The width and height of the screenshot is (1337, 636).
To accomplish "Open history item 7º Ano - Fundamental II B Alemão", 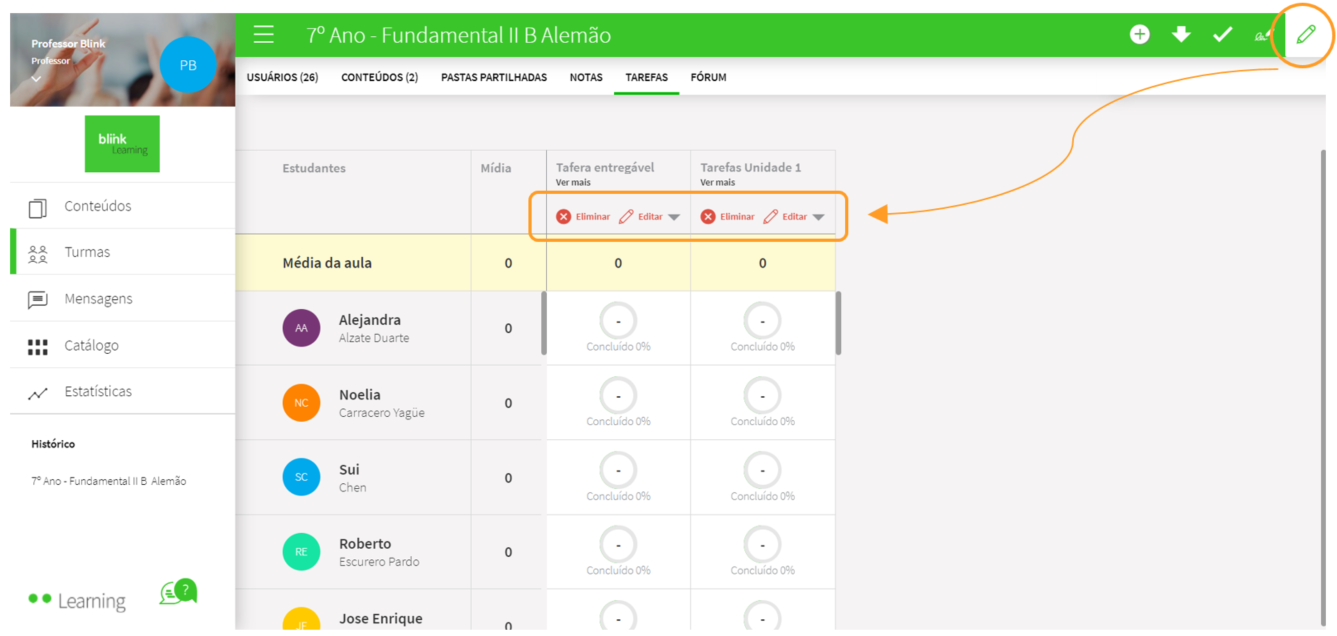I will (108, 481).
